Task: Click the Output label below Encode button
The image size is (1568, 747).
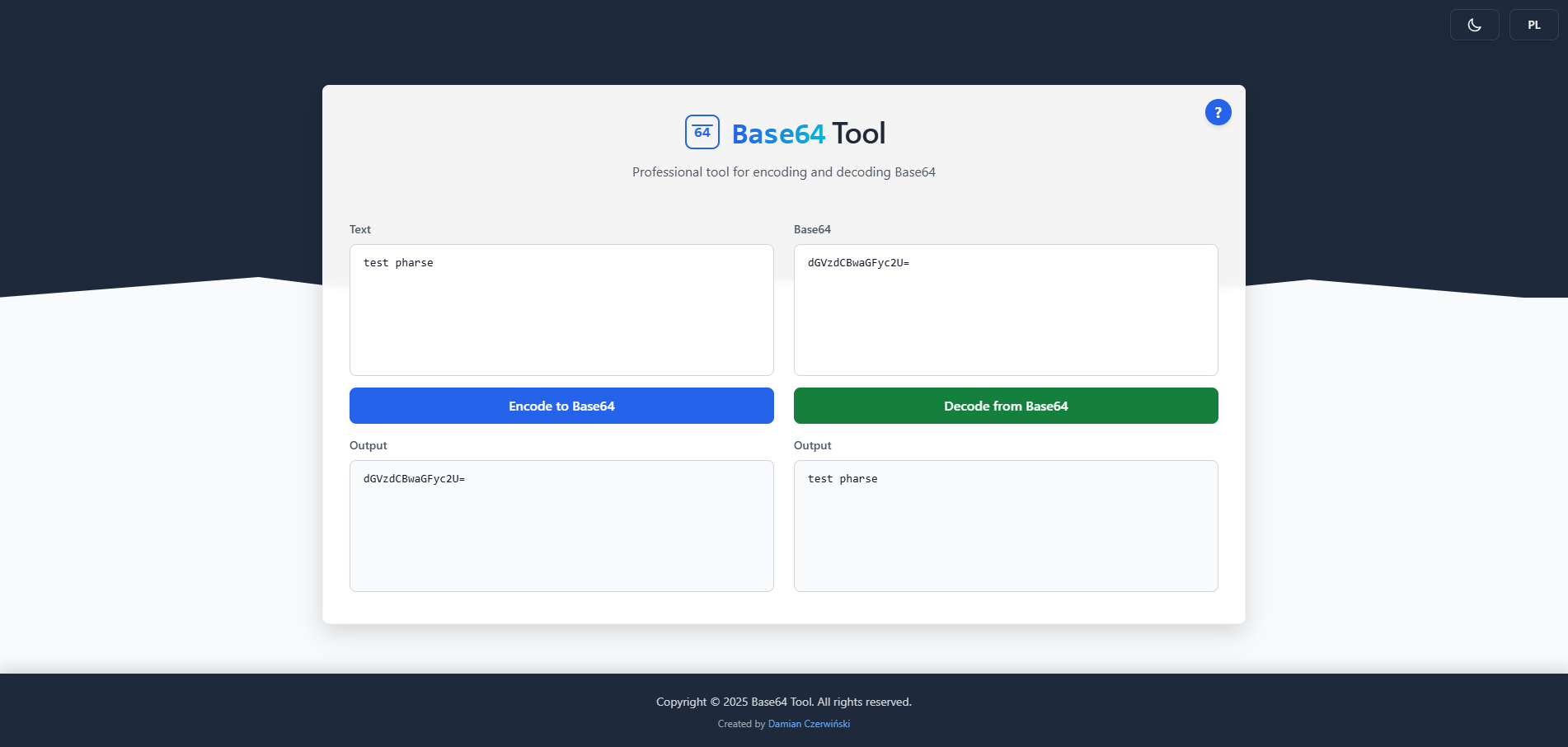Action: 368,445
